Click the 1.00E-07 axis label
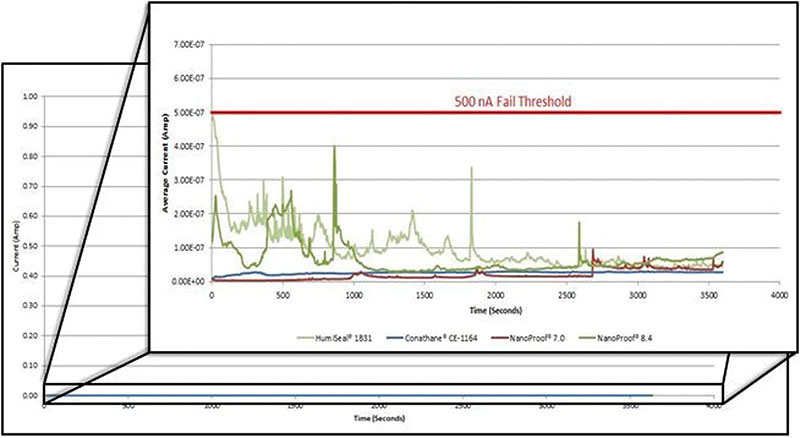This screenshot has height=438, width=800. click(188, 248)
